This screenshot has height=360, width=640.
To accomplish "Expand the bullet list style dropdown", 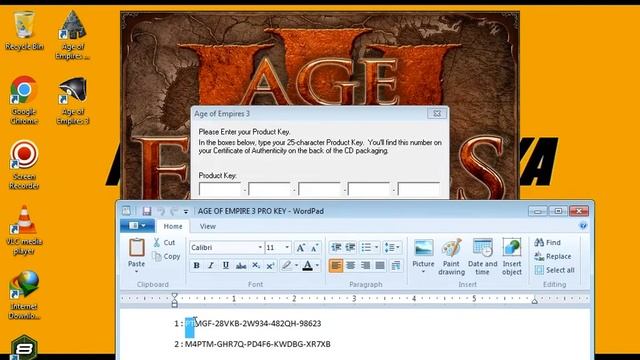I will coord(376,247).
